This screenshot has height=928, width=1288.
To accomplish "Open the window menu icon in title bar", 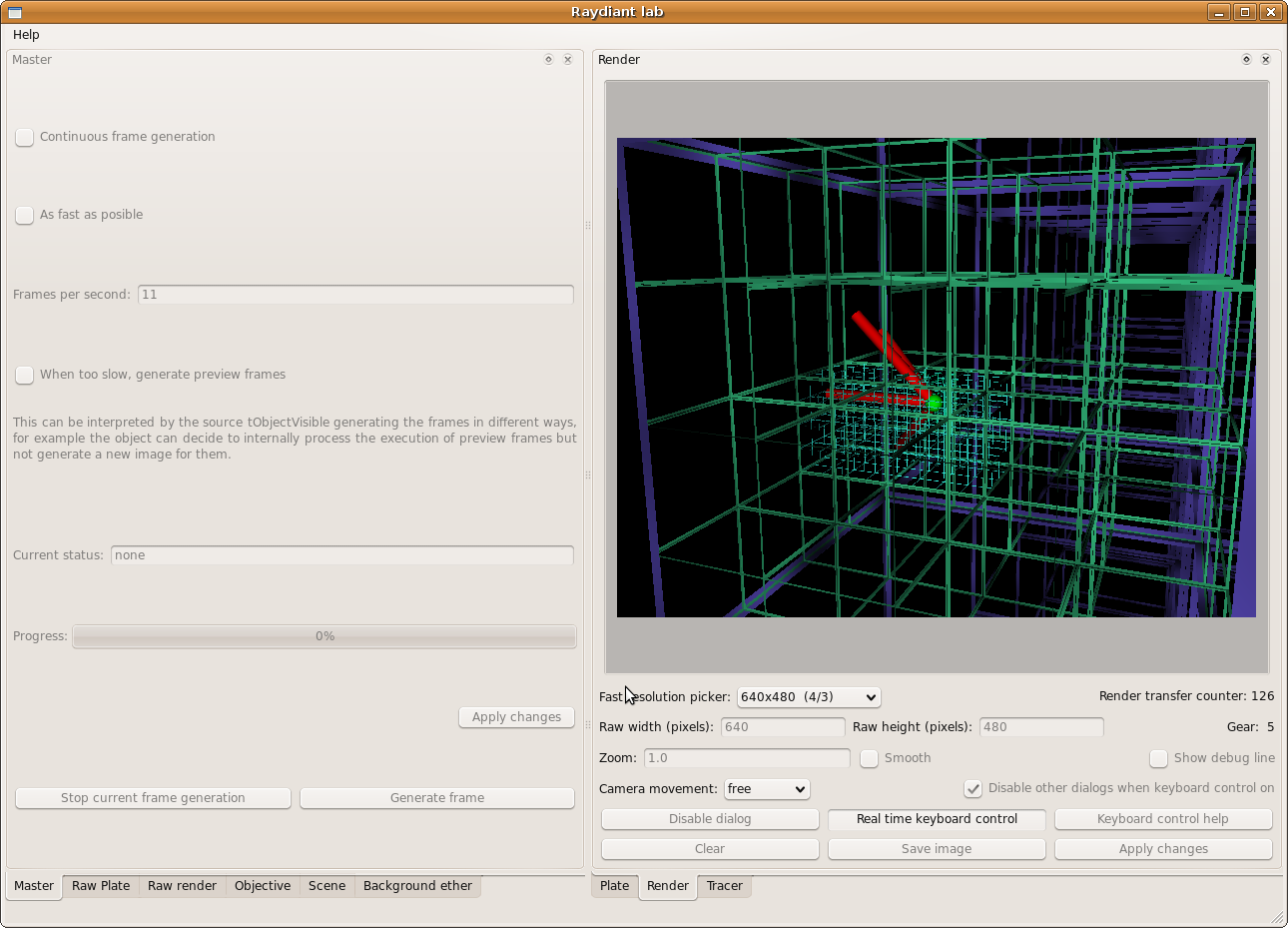I will (x=15, y=12).
